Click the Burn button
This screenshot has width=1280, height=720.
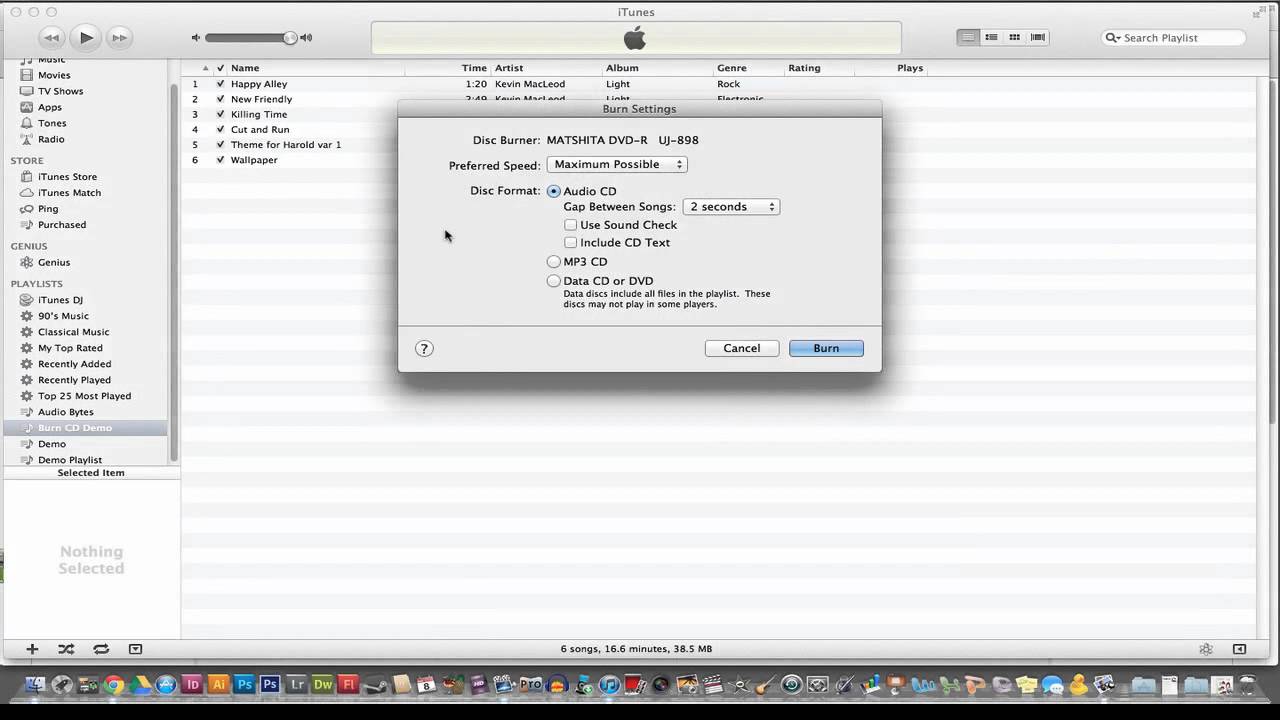(x=826, y=349)
